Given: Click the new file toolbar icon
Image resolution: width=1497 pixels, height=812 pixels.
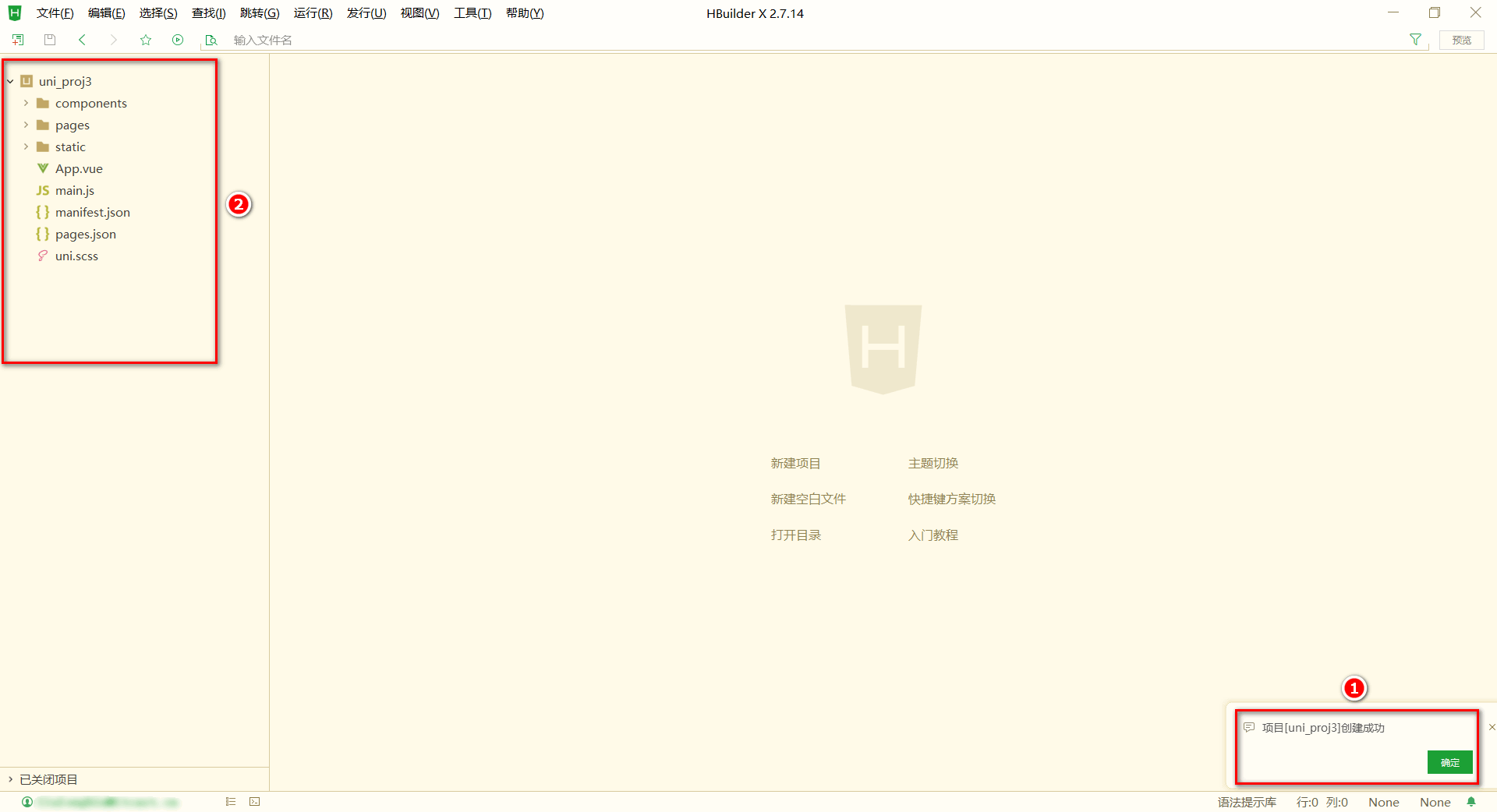Looking at the screenshot, I should point(18,40).
